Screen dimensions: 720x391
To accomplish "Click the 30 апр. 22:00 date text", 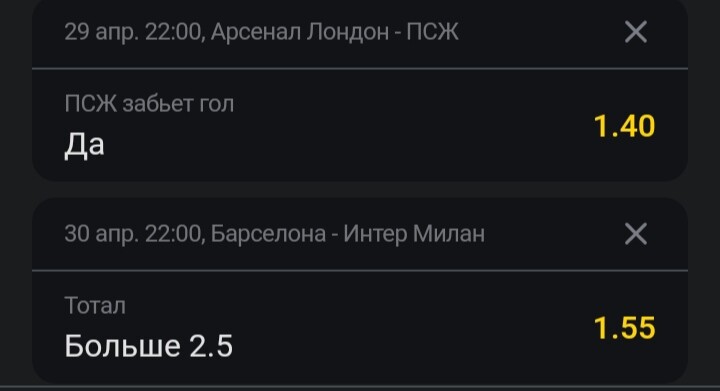I will click(x=133, y=234).
